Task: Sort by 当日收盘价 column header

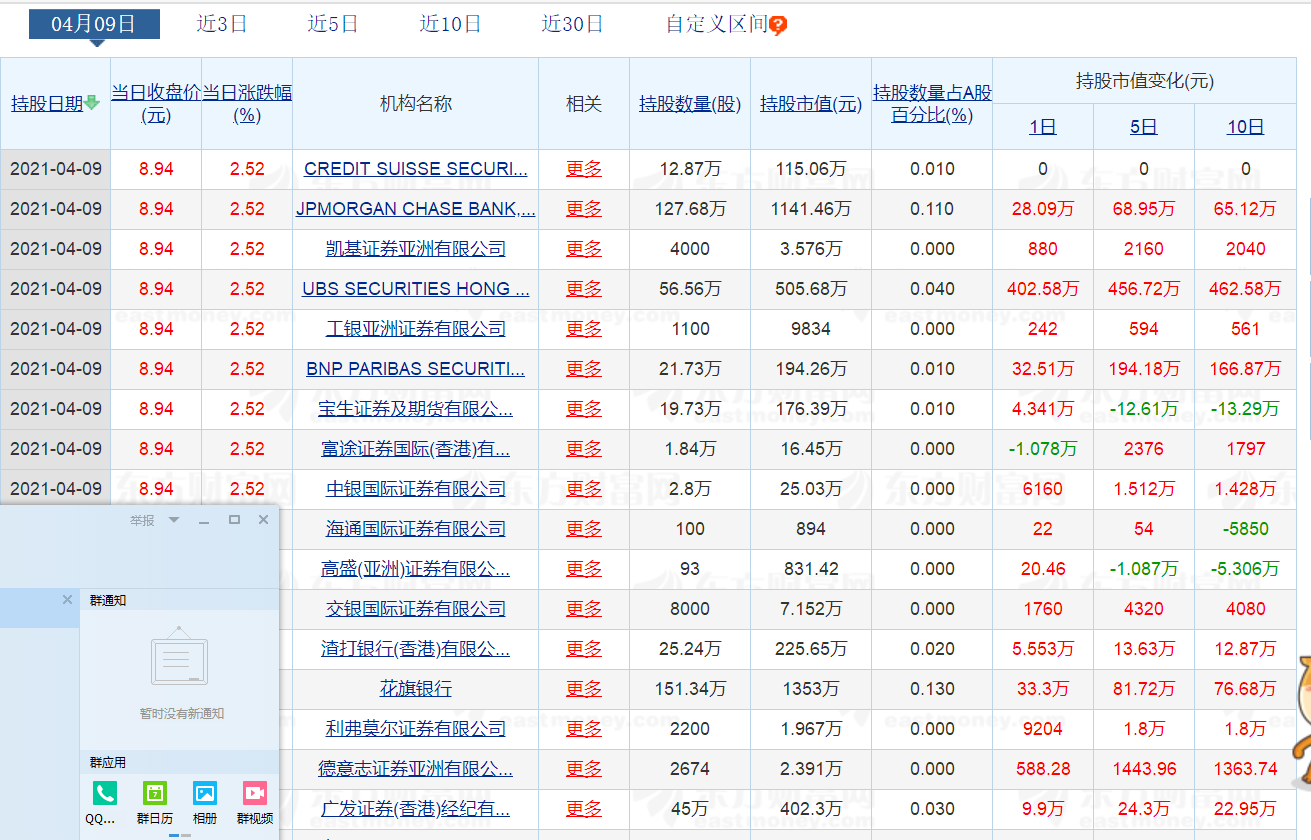Action: pyautogui.click(x=156, y=103)
